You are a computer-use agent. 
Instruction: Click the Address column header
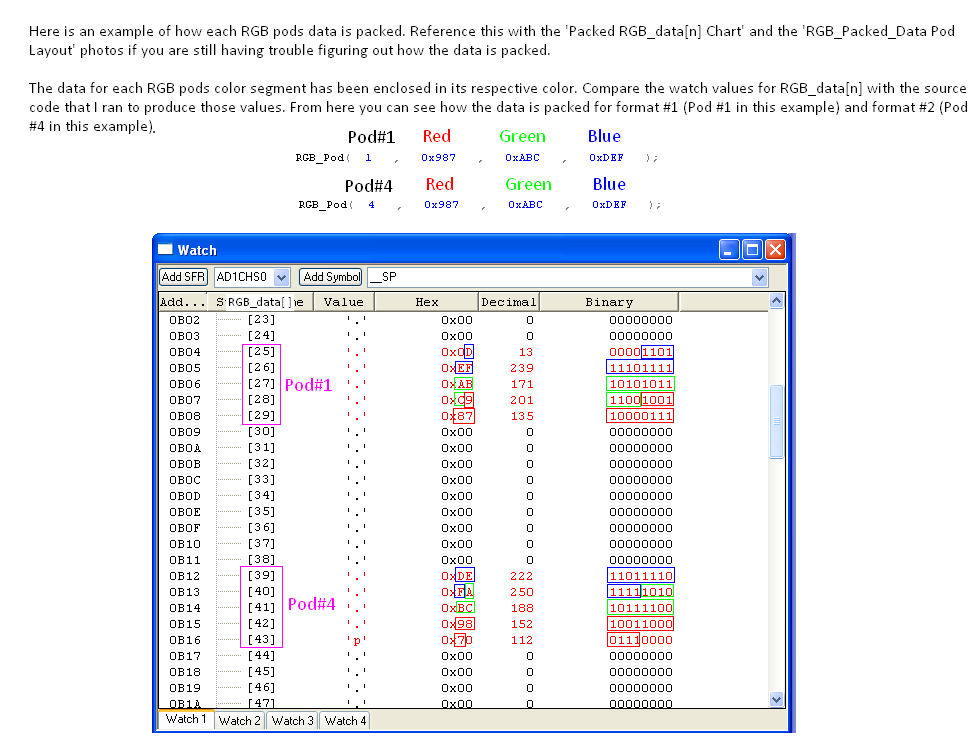coord(183,302)
